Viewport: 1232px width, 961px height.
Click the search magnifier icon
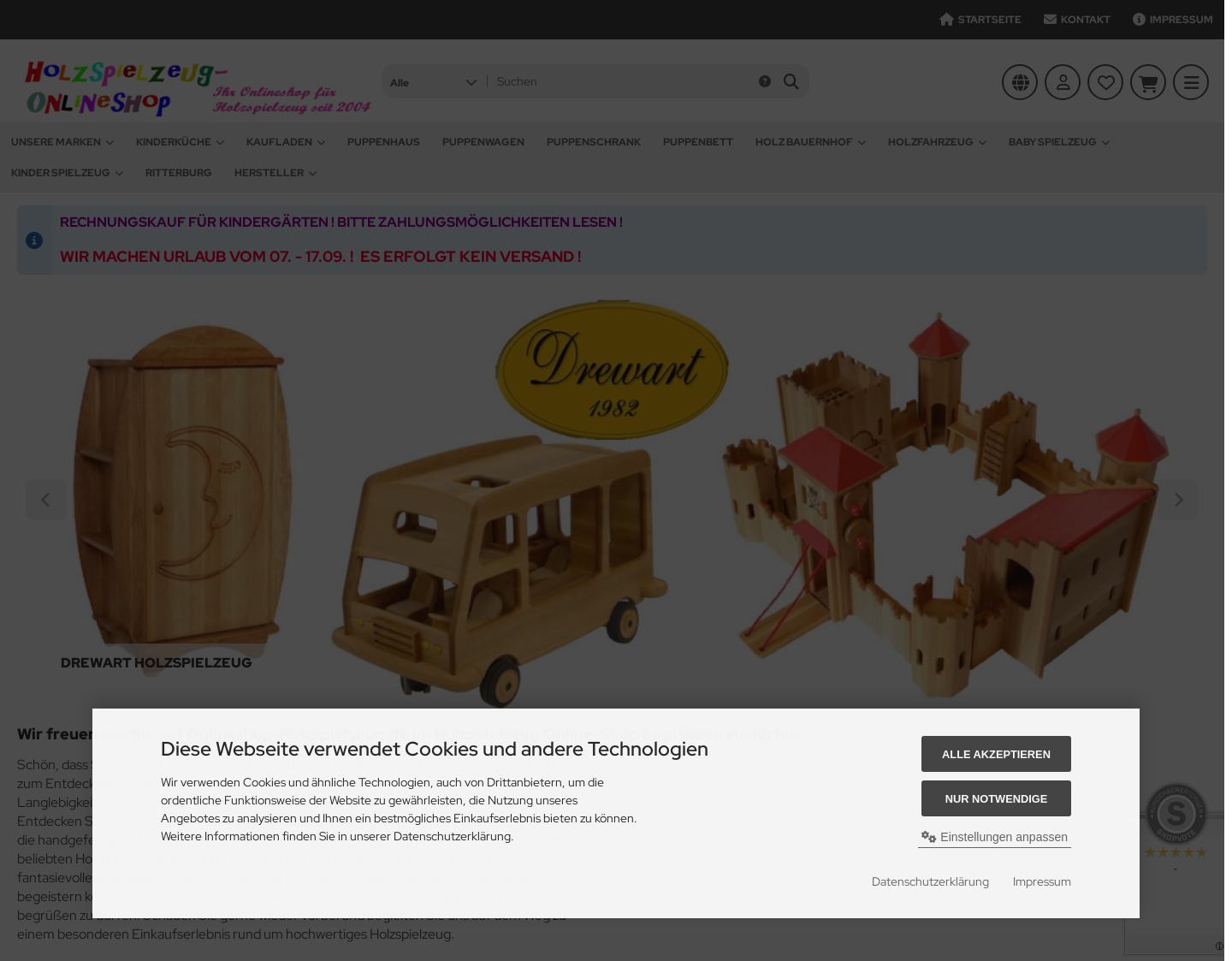791,81
